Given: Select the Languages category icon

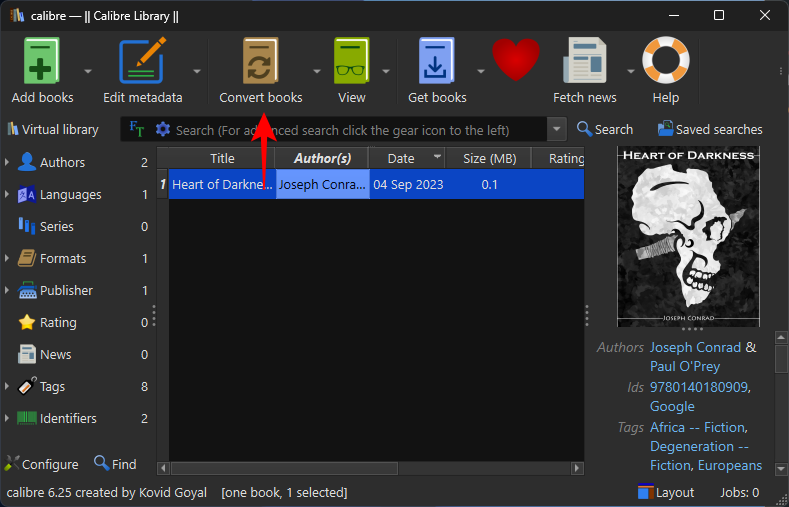Looking at the screenshot, I should (27, 195).
